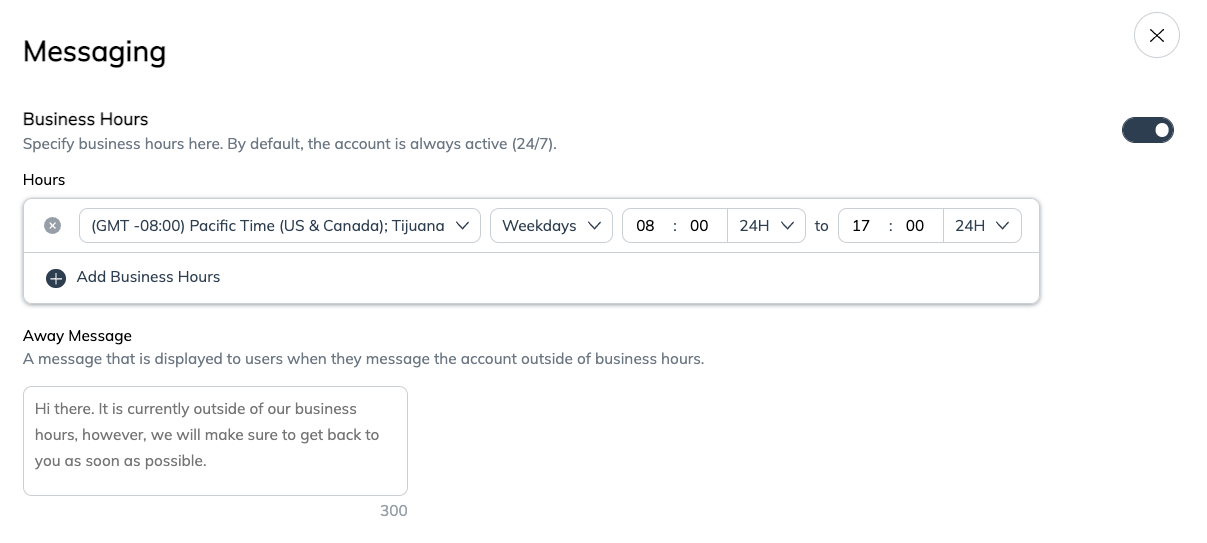Toggle the Business Hours switch off
Image resolution: width=1207 pixels, height=543 pixels.
[1147, 130]
